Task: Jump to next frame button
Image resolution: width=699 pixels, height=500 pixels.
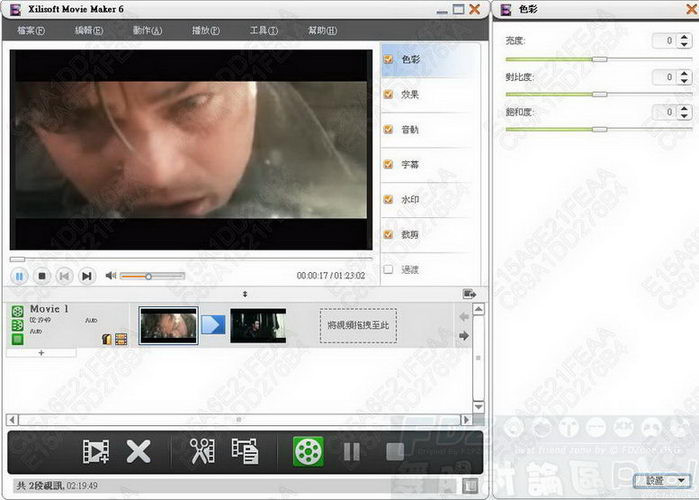Action: (x=87, y=276)
